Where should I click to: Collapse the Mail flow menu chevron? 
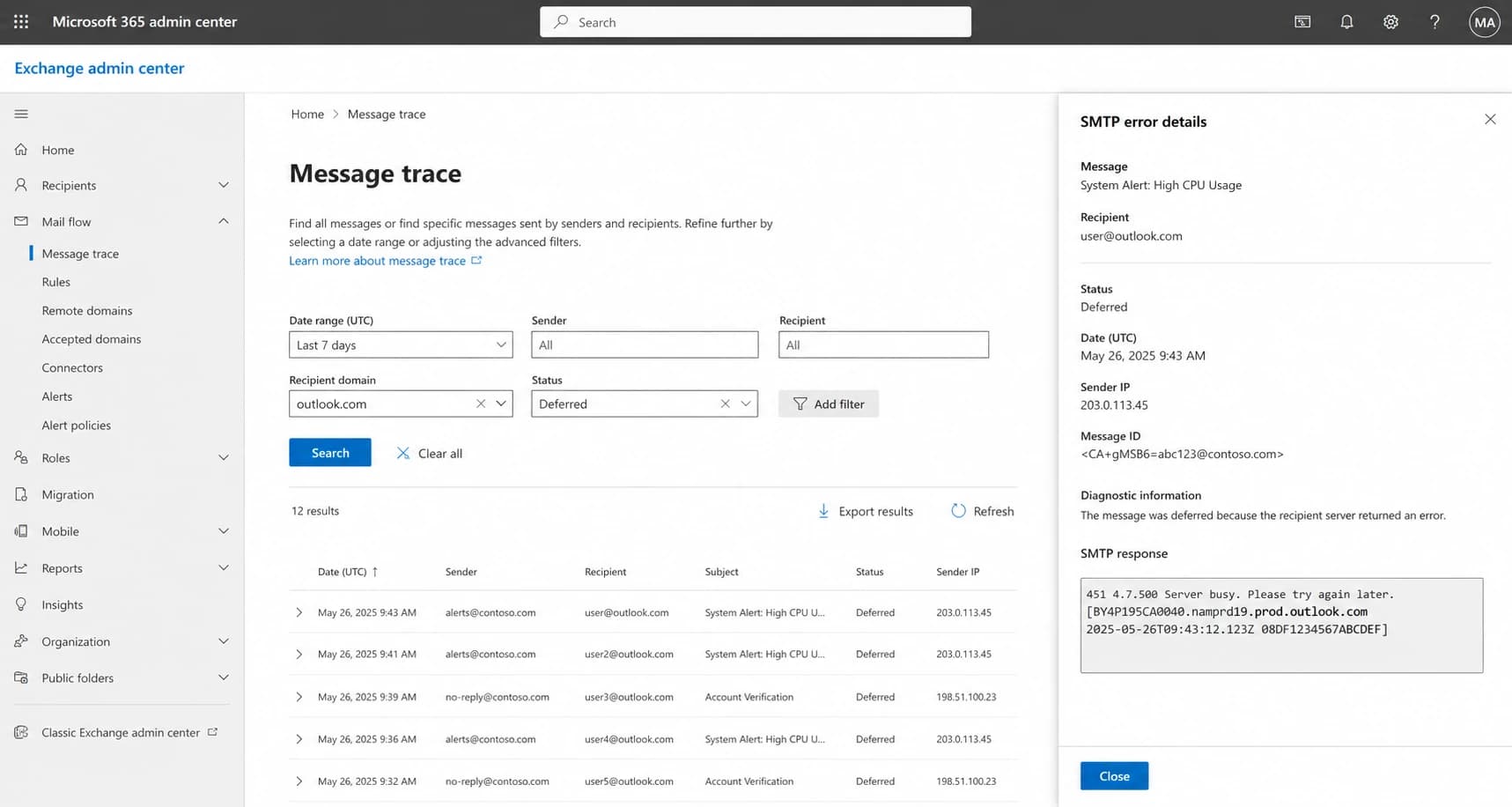(224, 221)
